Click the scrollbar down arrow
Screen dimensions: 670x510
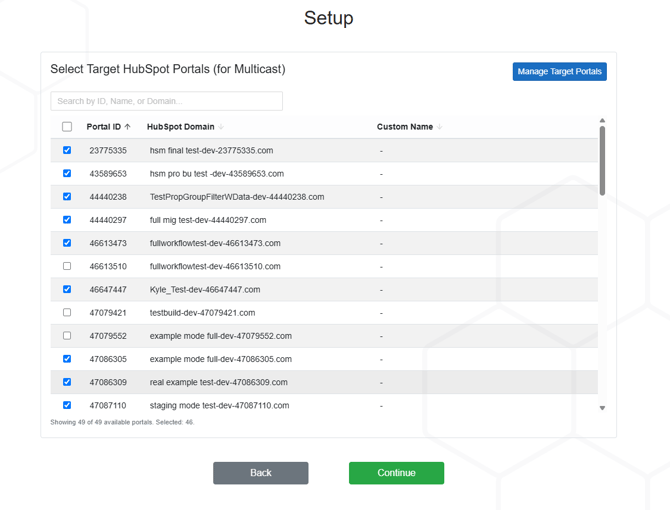click(x=602, y=408)
